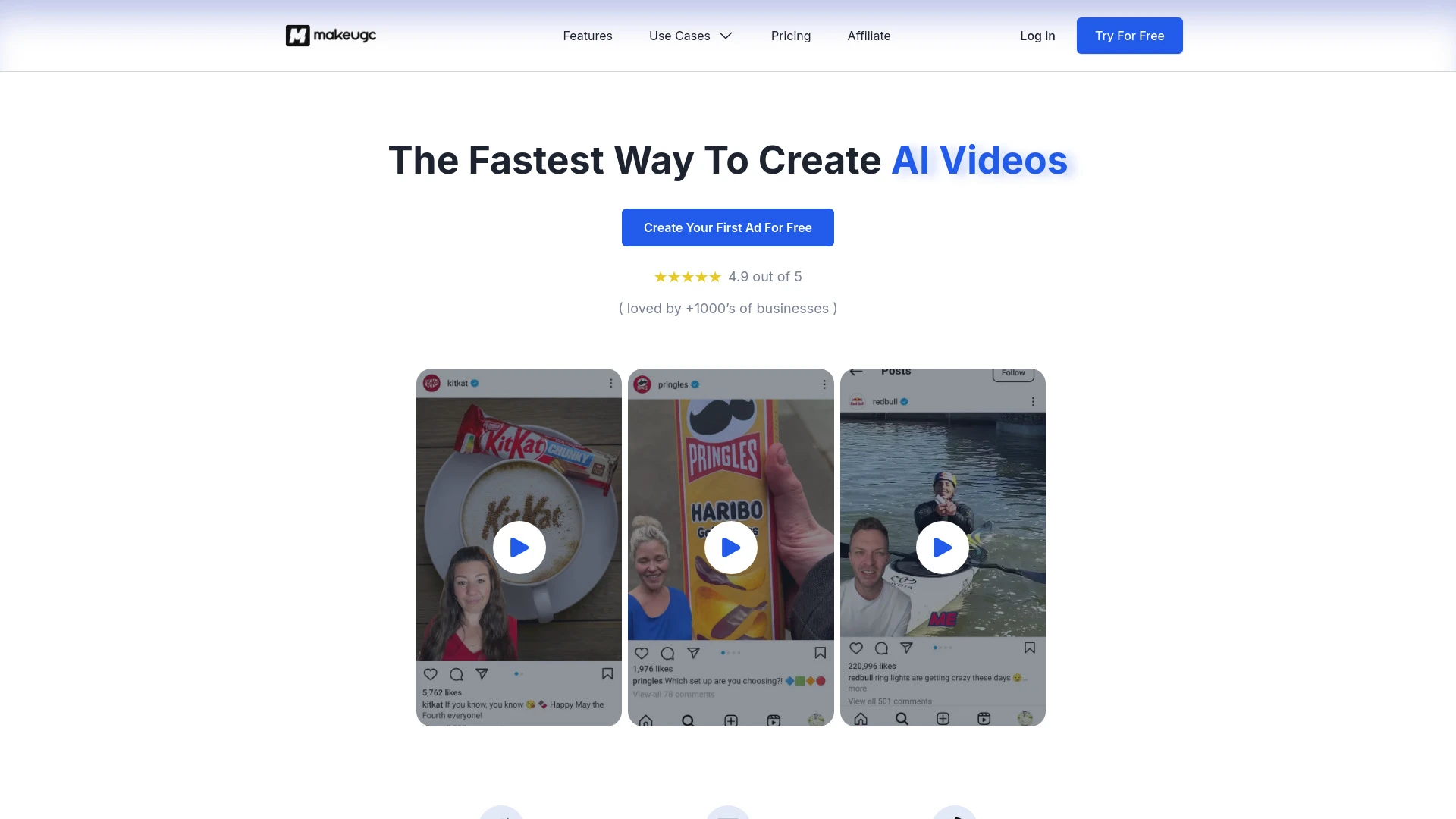Click the play button on Pringles video
The width and height of the screenshot is (1456, 819).
[x=731, y=547]
